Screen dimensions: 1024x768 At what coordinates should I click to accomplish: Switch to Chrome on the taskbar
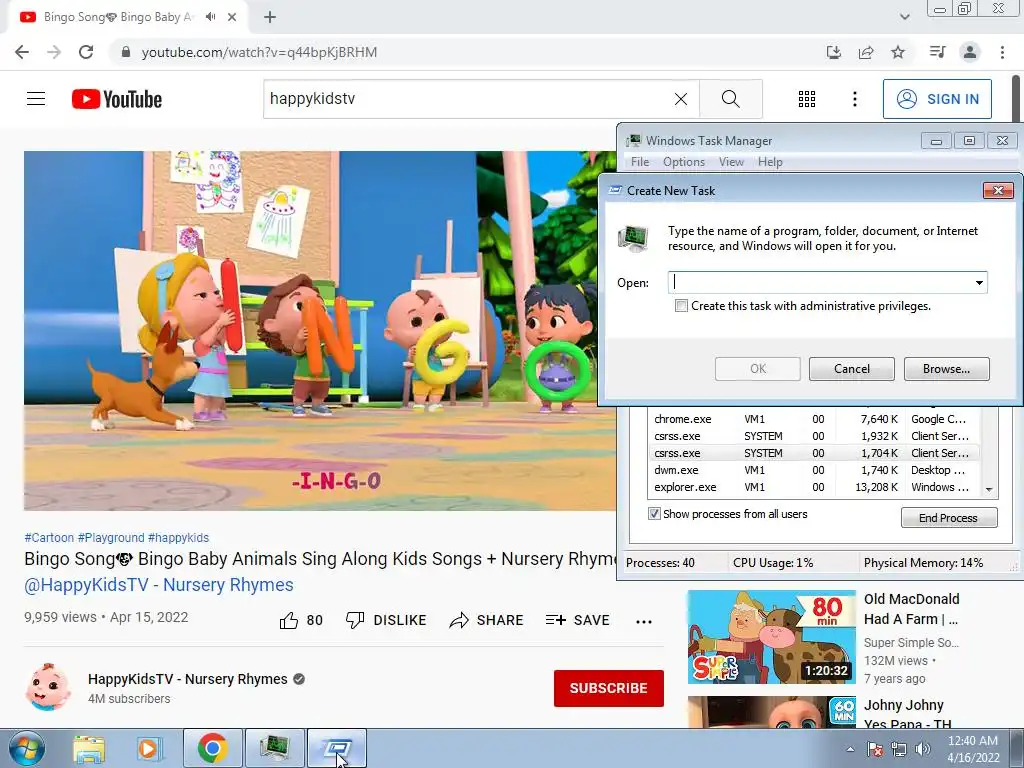(x=212, y=748)
